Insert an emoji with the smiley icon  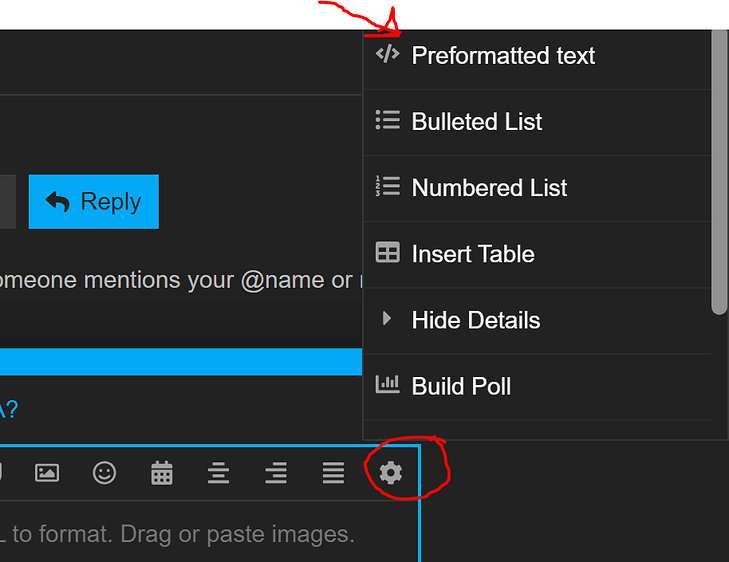pos(104,473)
